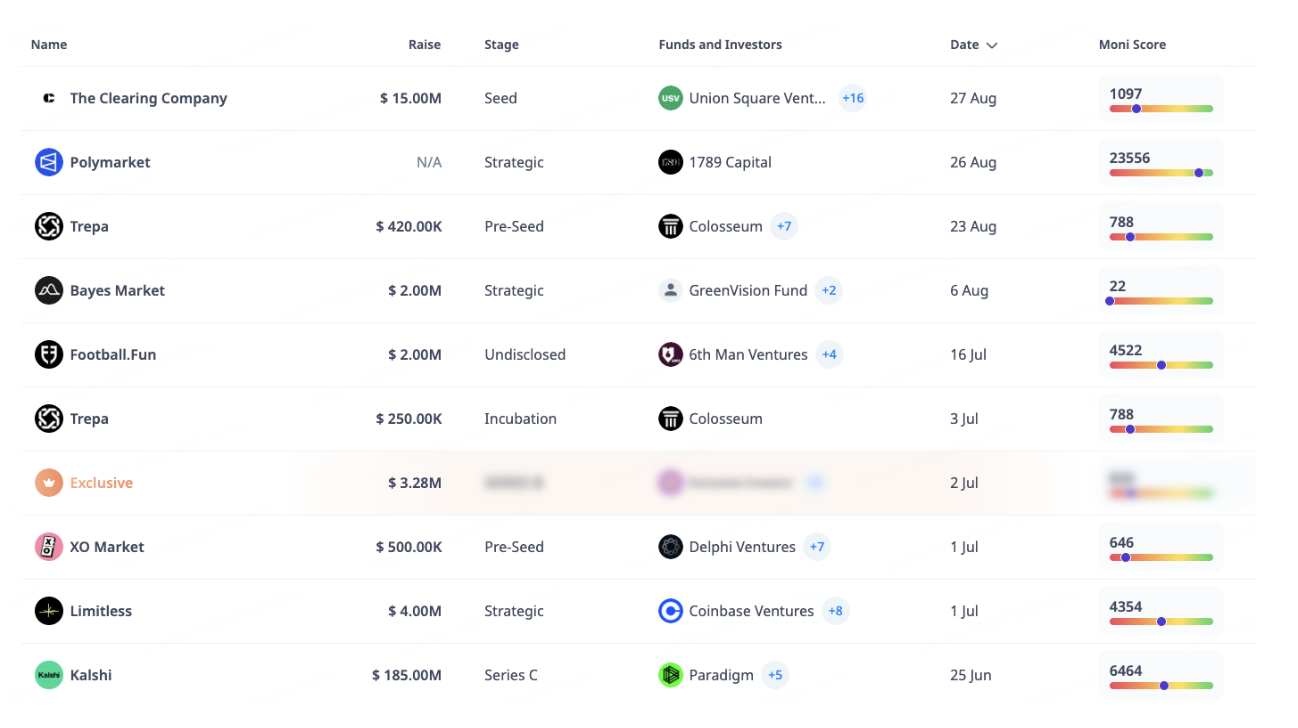Viewport: 1298px width, 728px height.
Task: Click the Raise column header
Action: 424,45
